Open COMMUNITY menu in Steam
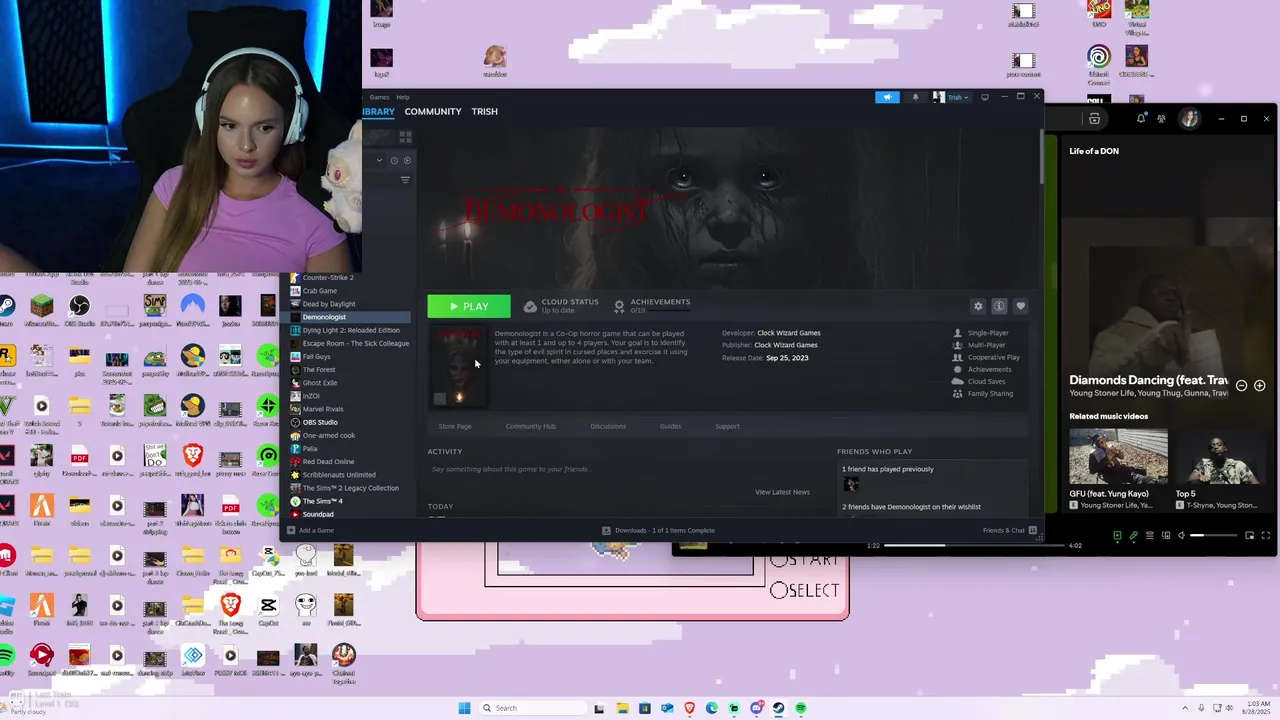The image size is (1280, 720). click(x=433, y=112)
